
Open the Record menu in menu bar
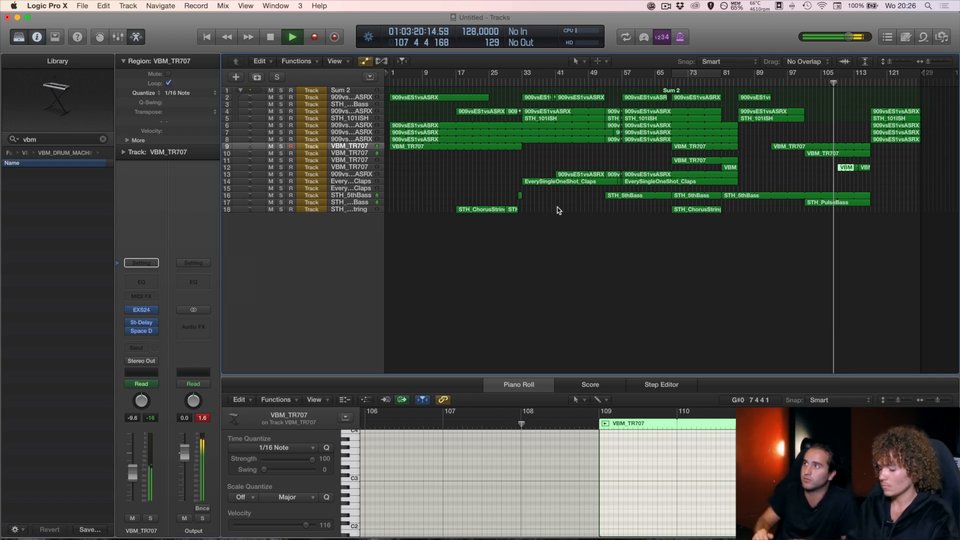coord(196,6)
